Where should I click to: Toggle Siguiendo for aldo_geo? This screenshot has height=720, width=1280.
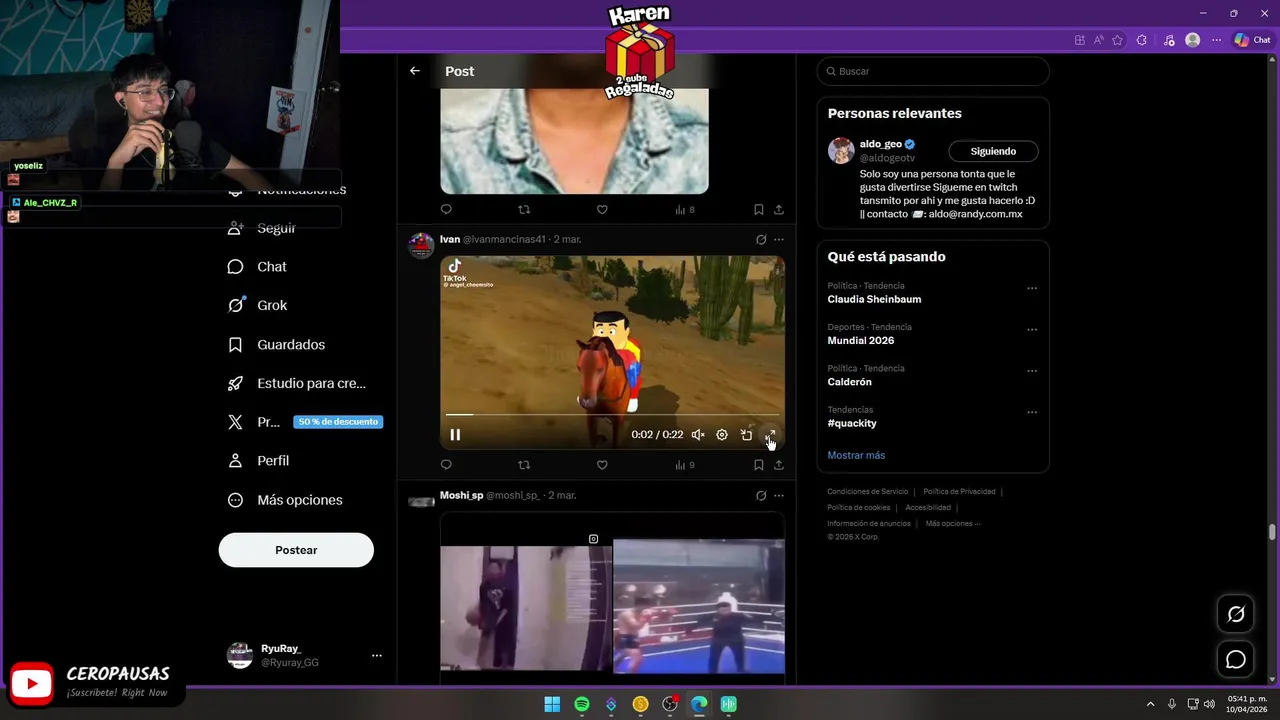point(993,151)
